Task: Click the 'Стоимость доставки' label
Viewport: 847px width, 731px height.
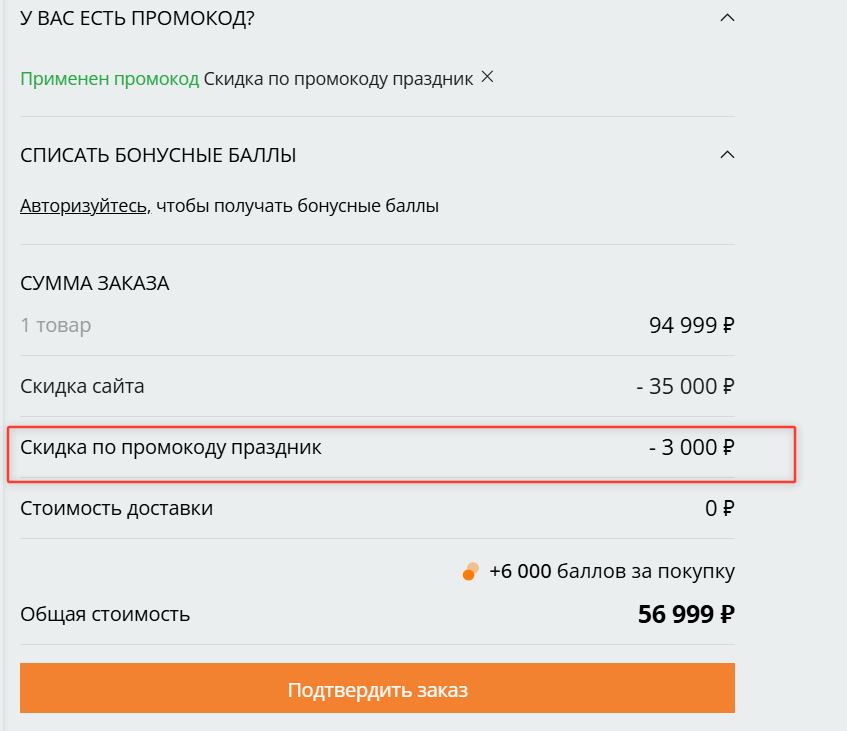Action: pos(116,508)
